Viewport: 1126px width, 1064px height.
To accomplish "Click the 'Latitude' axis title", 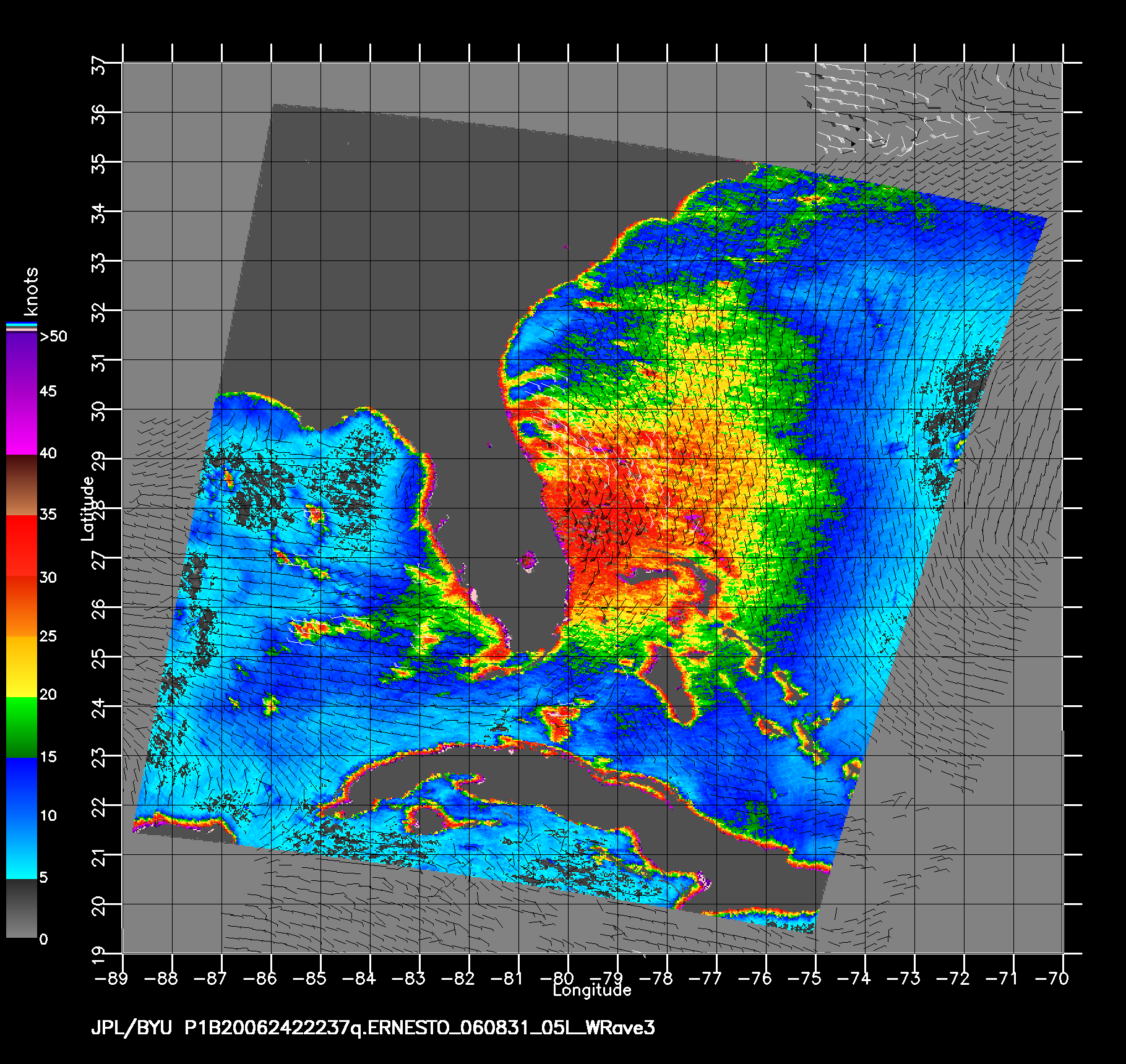I will [88, 508].
